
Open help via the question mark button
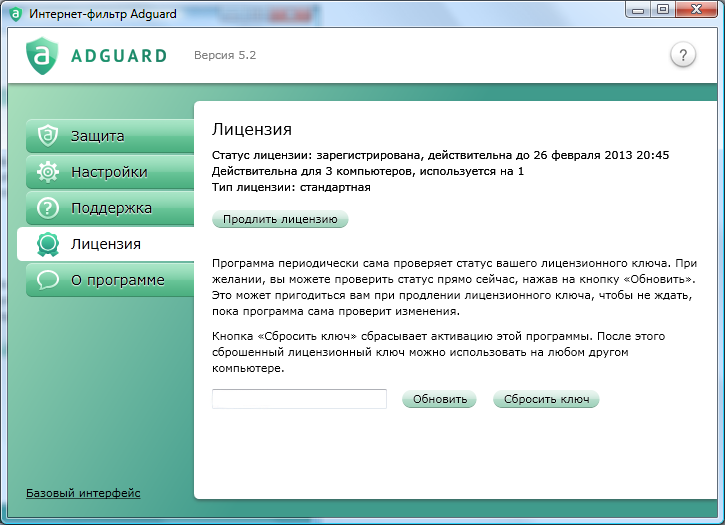683,55
